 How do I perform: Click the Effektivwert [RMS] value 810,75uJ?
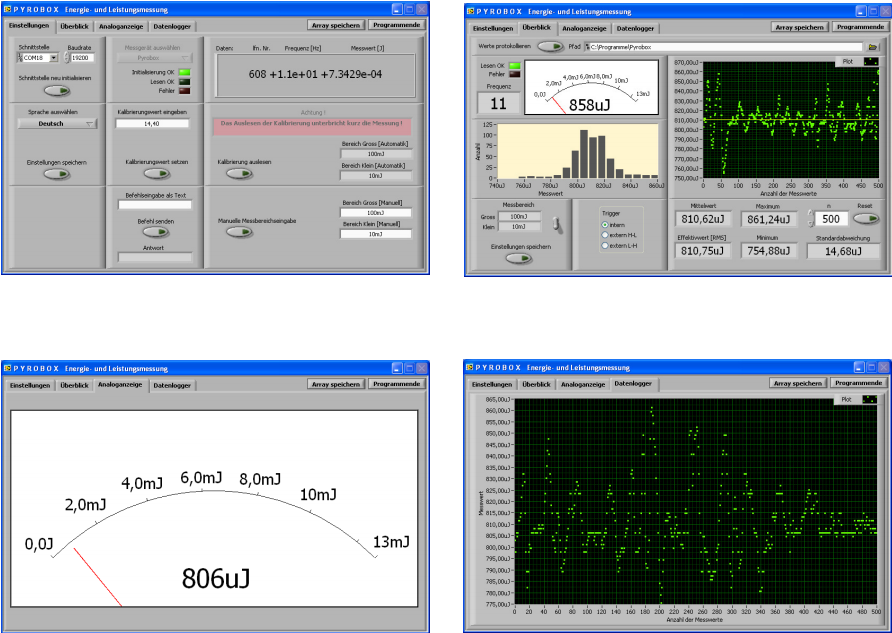(x=703, y=251)
